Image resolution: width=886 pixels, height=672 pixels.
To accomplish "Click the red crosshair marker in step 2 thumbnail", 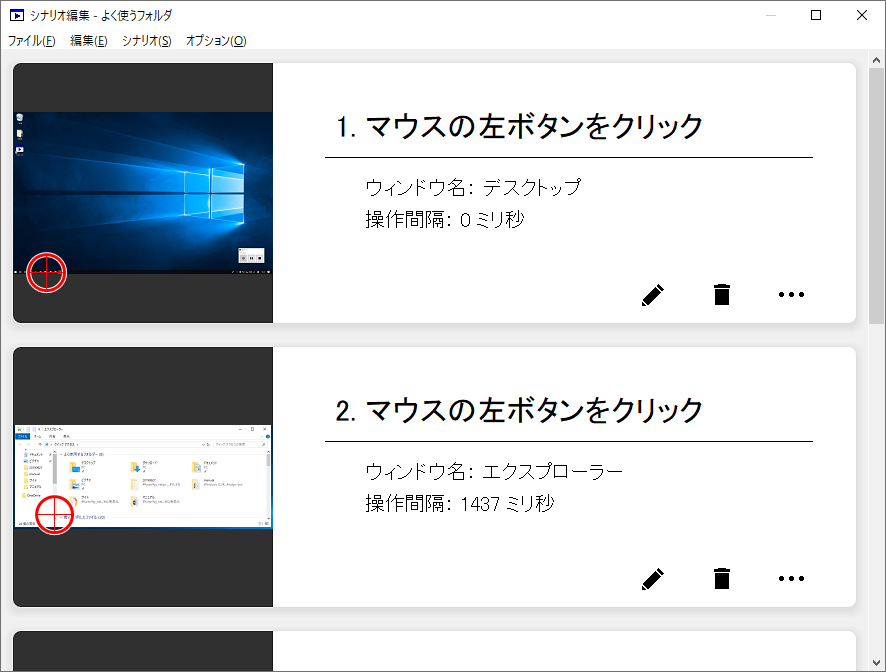I will [55, 514].
